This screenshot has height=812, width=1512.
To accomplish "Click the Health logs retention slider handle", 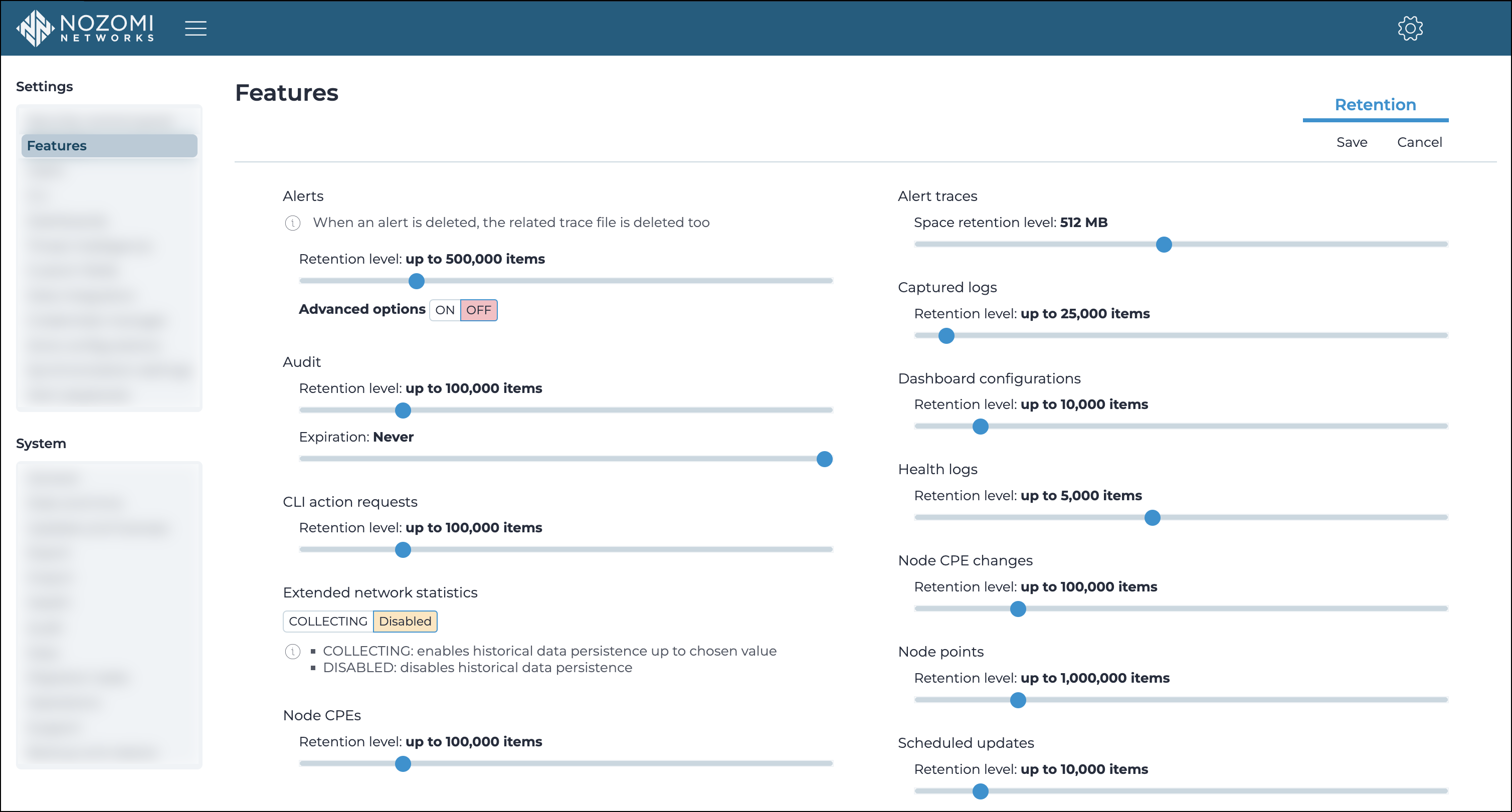I will click(x=1152, y=517).
